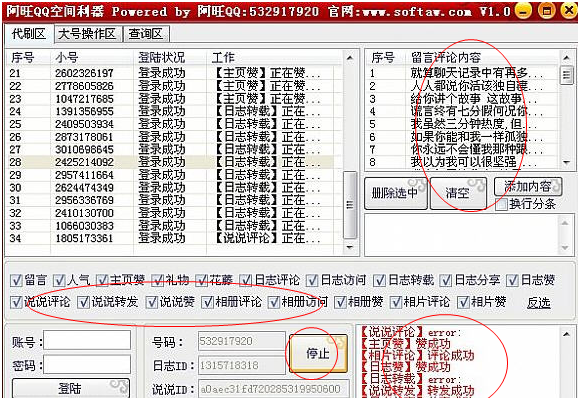The height and width of the screenshot is (398, 578).
Task: Select account row 2957411664
Action: [x=170, y=175]
